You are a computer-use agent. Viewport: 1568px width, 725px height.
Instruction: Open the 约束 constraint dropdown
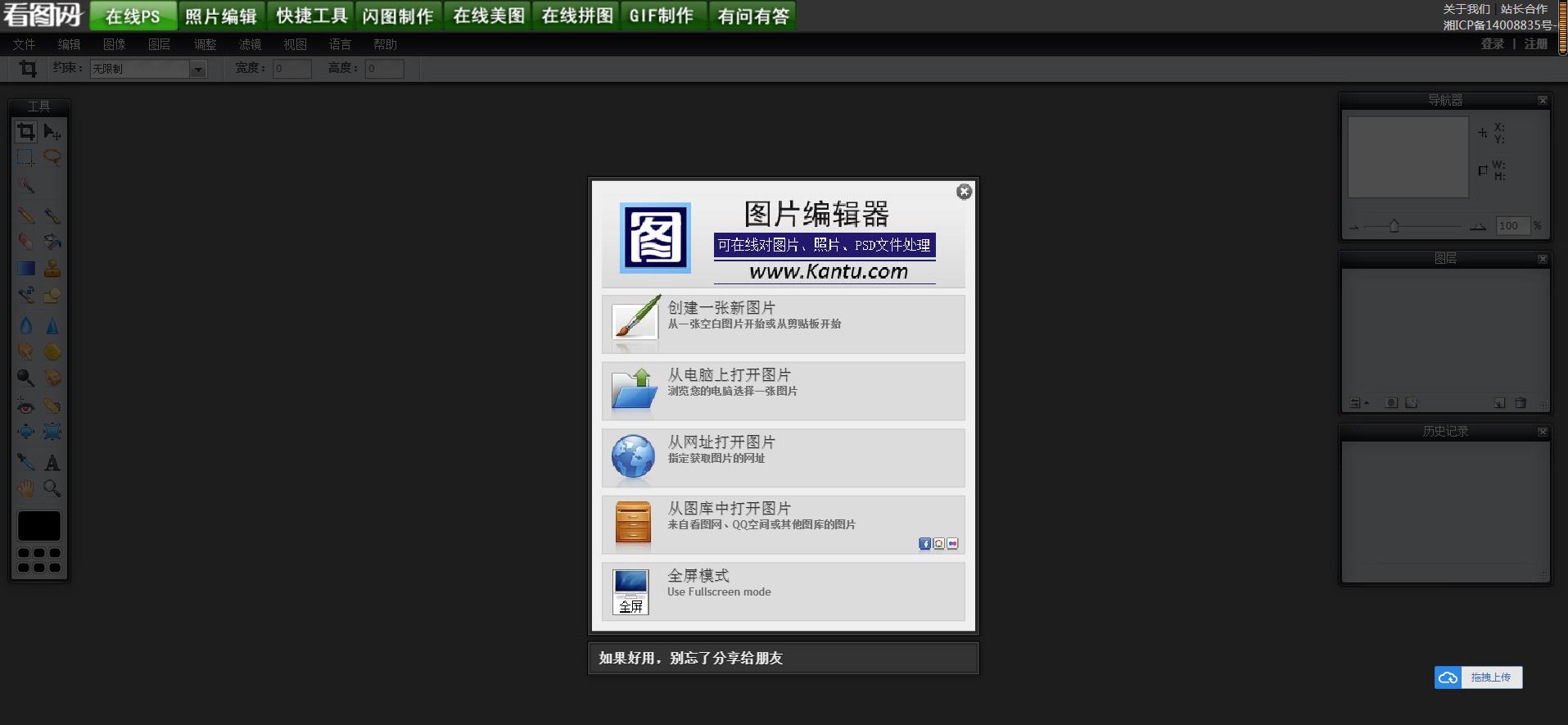(147, 69)
